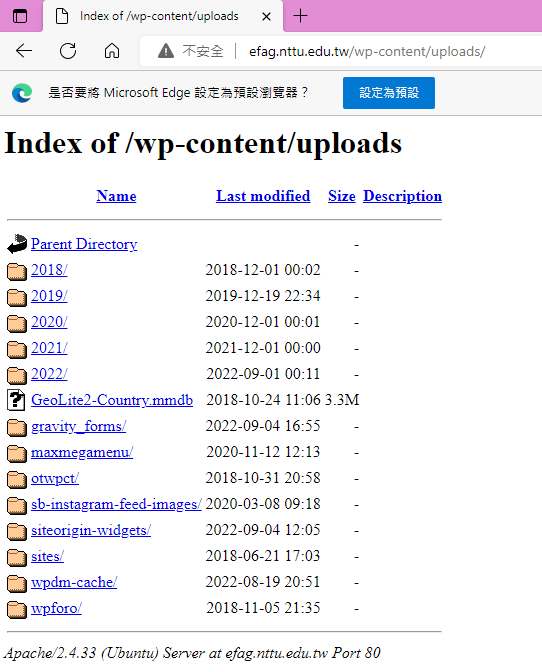Viewport: 542px width, 672px height.
Task: Sort listing by Size
Action: pos(341,196)
